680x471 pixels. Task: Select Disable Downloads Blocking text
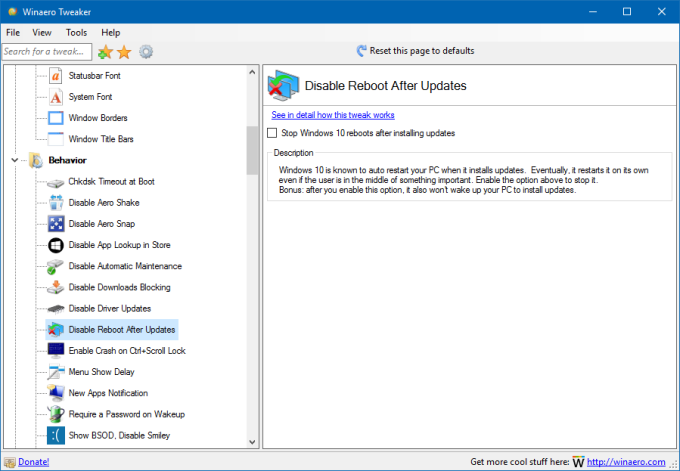tap(119, 287)
